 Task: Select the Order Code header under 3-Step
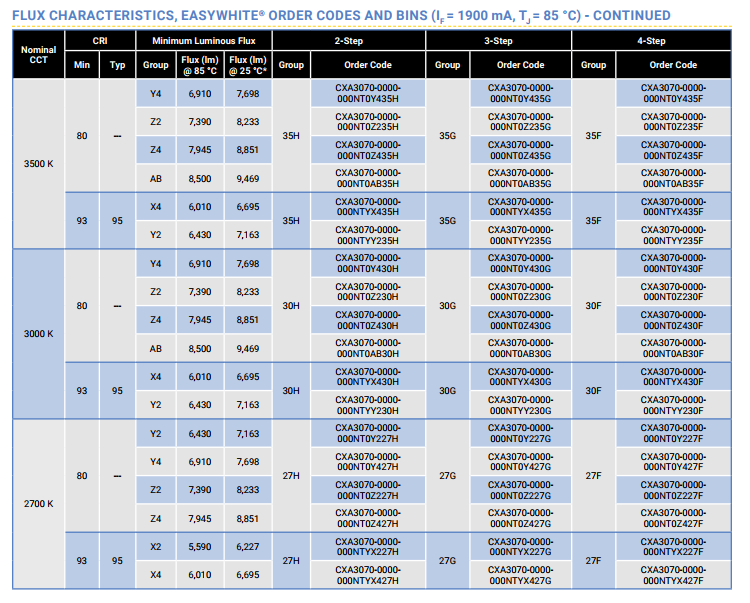coord(520,65)
